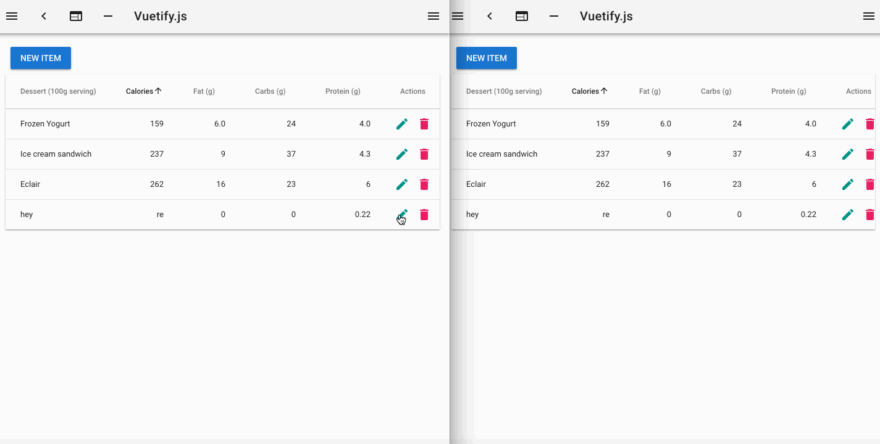The width and height of the screenshot is (880, 444).
Task: Click Dessert (100g serving) header in left table
Action: (58, 91)
